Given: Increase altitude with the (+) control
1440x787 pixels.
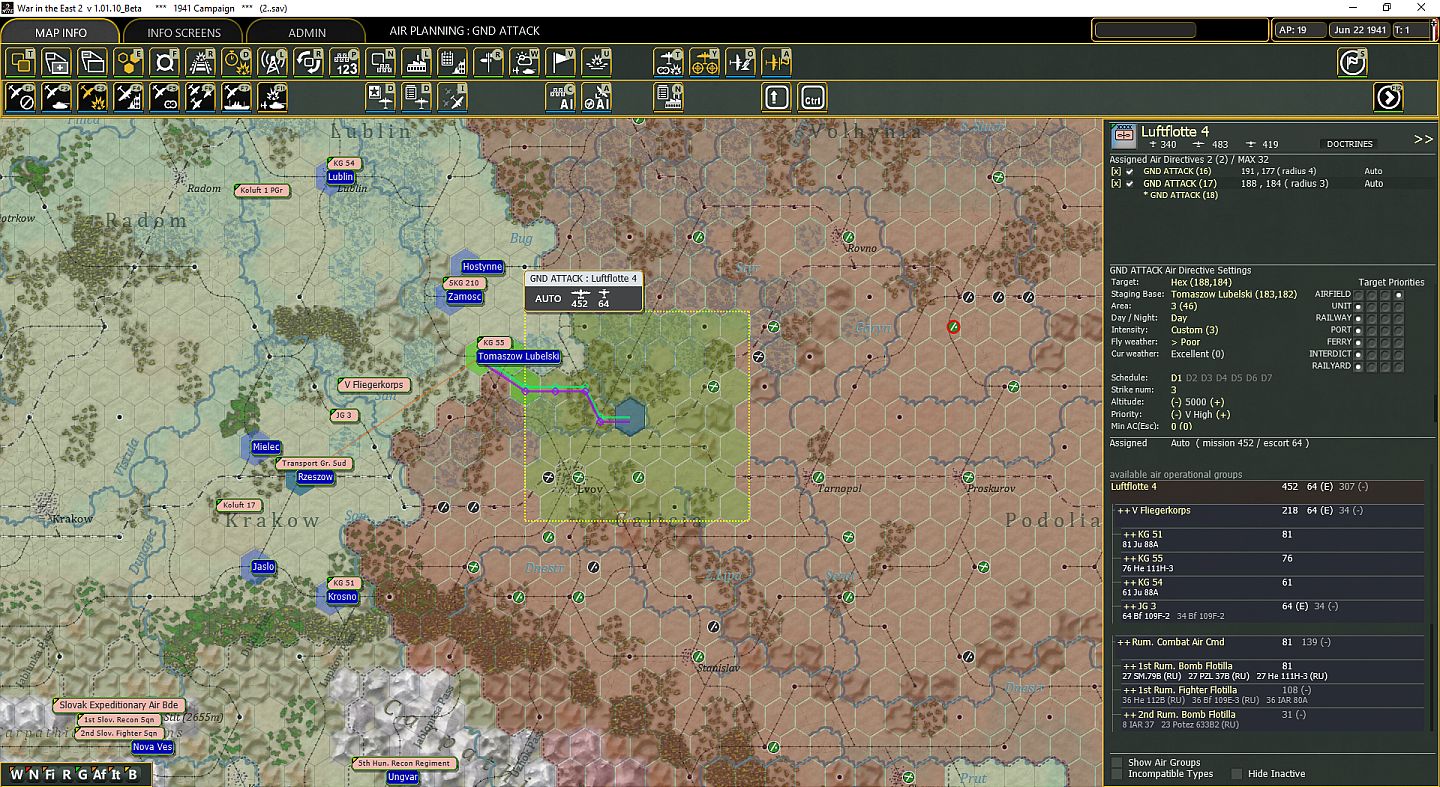Looking at the screenshot, I should (1217, 402).
